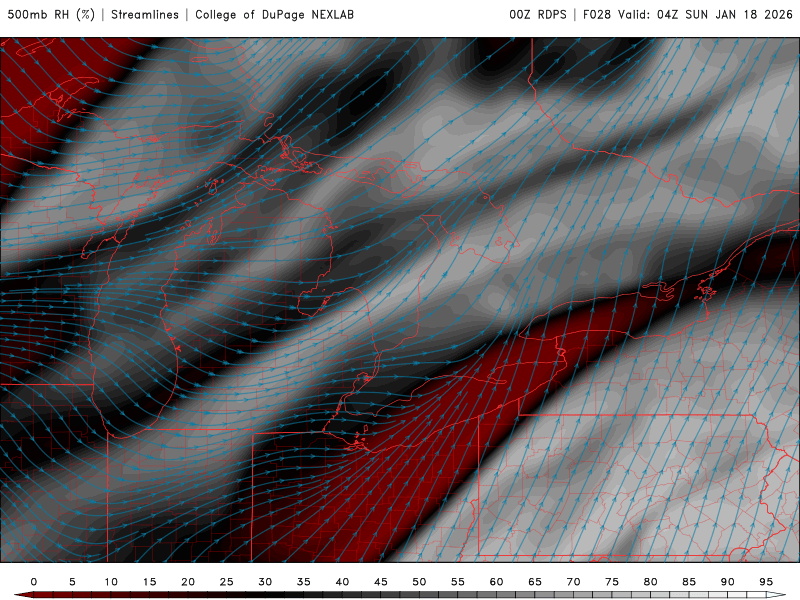Click "College of DuPage NEXLAB" text

click(x=274, y=15)
